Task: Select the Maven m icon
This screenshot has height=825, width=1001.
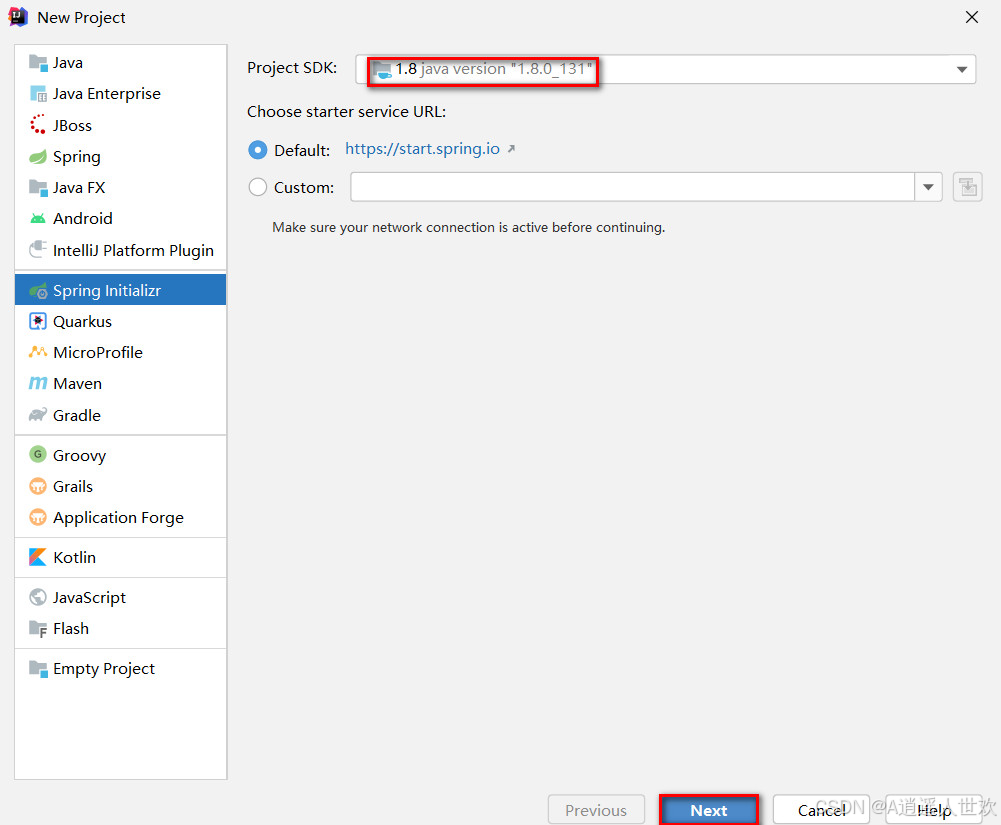Action: tap(38, 383)
